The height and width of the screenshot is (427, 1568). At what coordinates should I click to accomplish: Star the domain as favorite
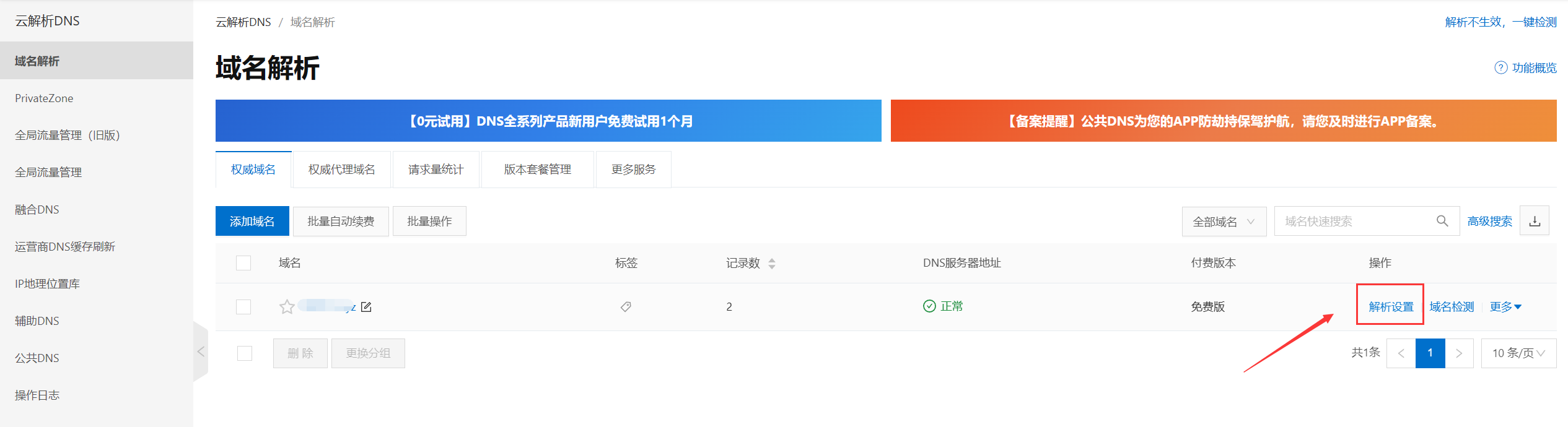[x=286, y=307]
